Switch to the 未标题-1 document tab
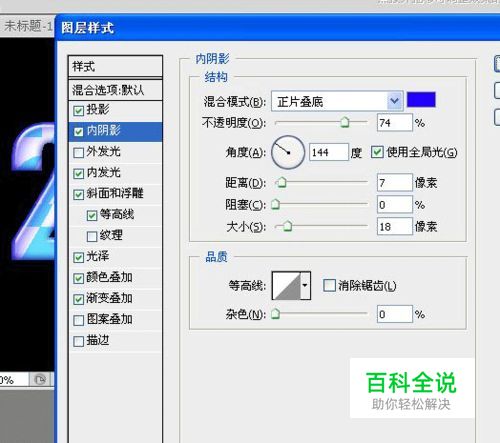500x443 pixels. (27, 26)
